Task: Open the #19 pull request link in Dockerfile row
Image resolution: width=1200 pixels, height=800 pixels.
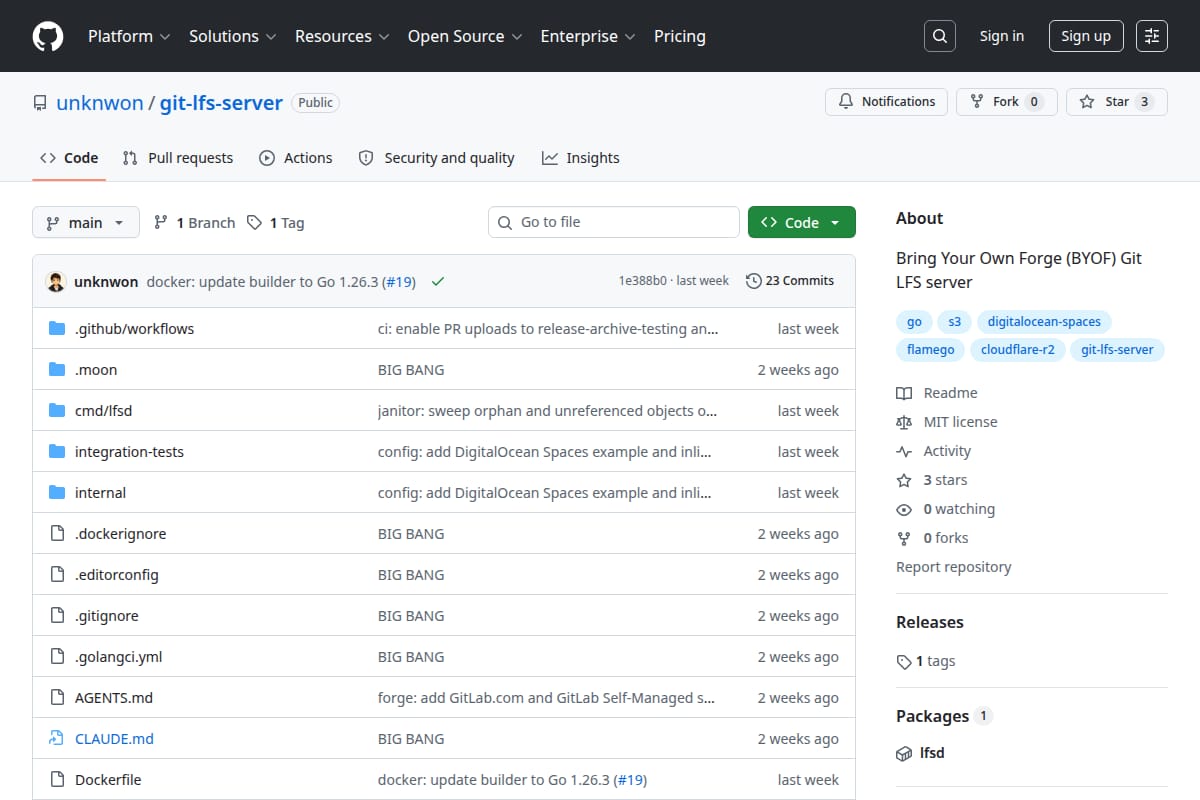Action: (x=631, y=780)
